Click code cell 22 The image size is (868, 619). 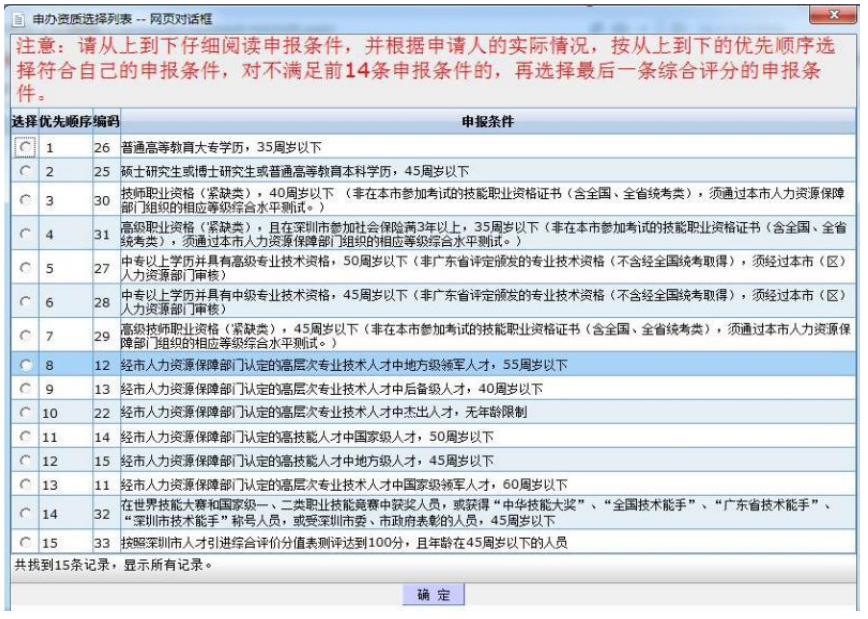(x=102, y=412)
